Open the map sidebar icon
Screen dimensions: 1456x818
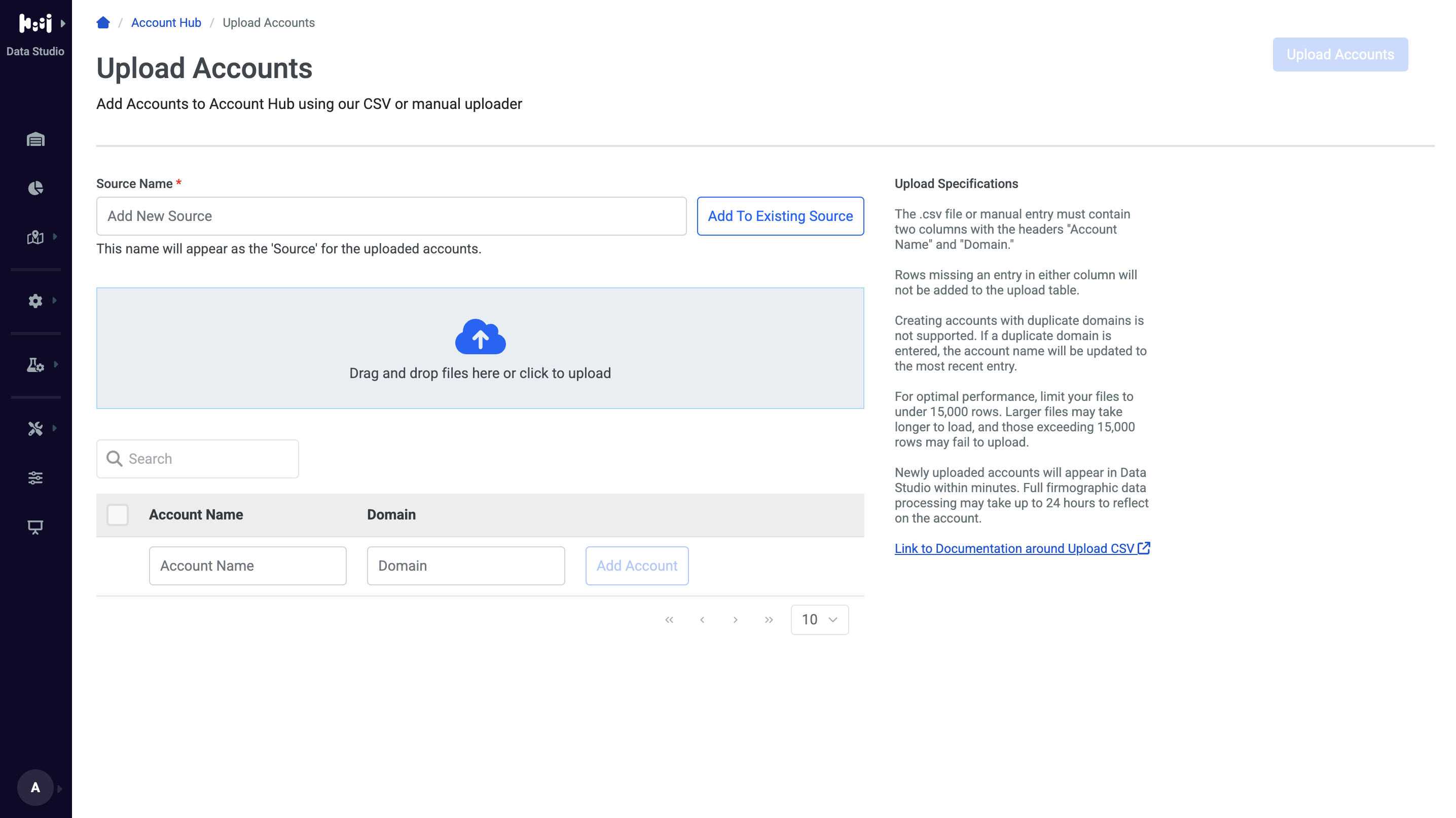pyautogui.click(x=35, y=237)
